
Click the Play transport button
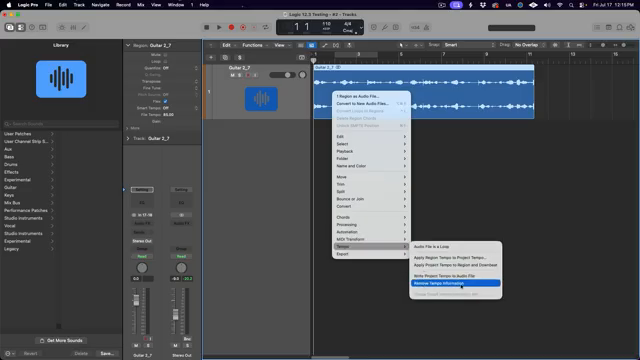tap(219, 27)
